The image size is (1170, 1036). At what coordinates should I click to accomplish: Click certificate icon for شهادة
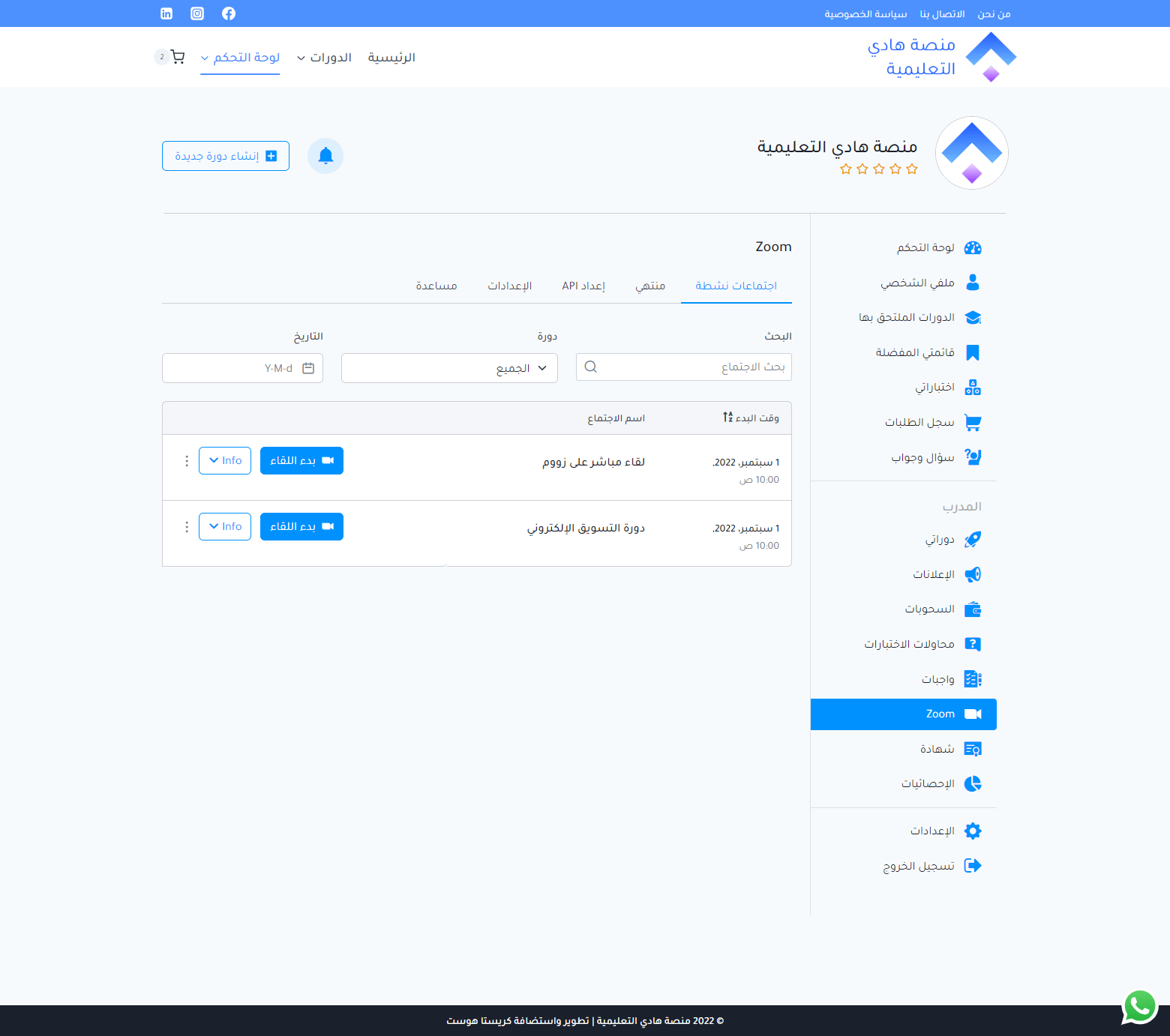coord(973,749)
